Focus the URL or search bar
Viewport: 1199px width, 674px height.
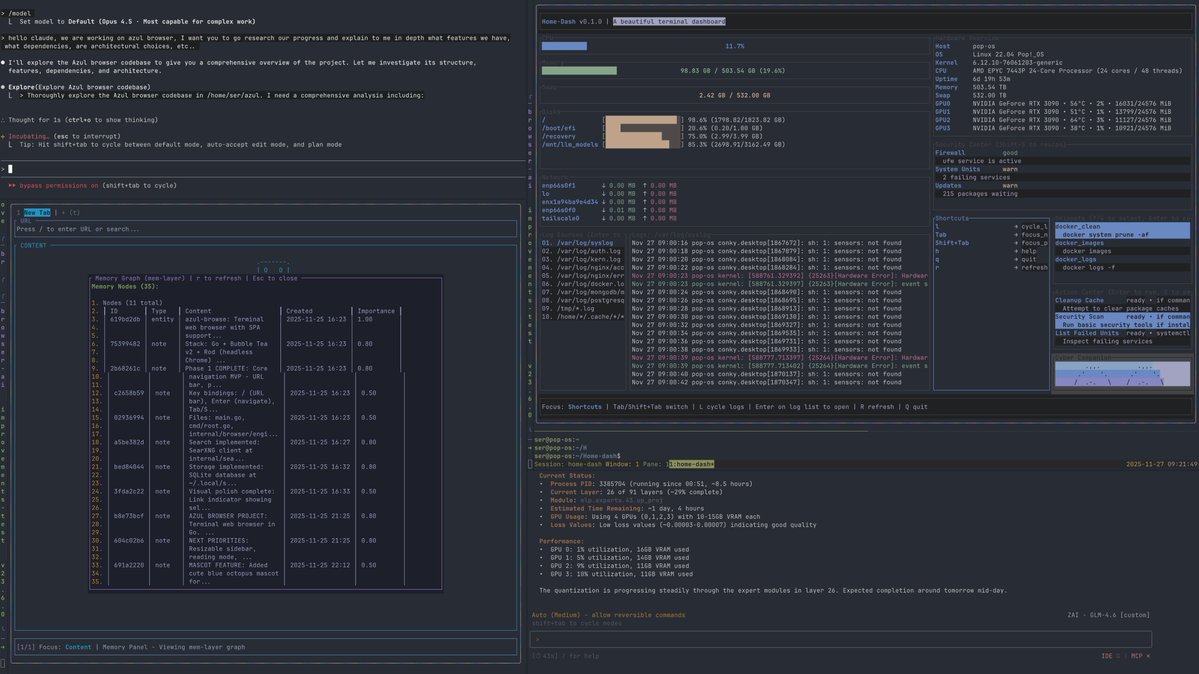[x=265, y=229]
